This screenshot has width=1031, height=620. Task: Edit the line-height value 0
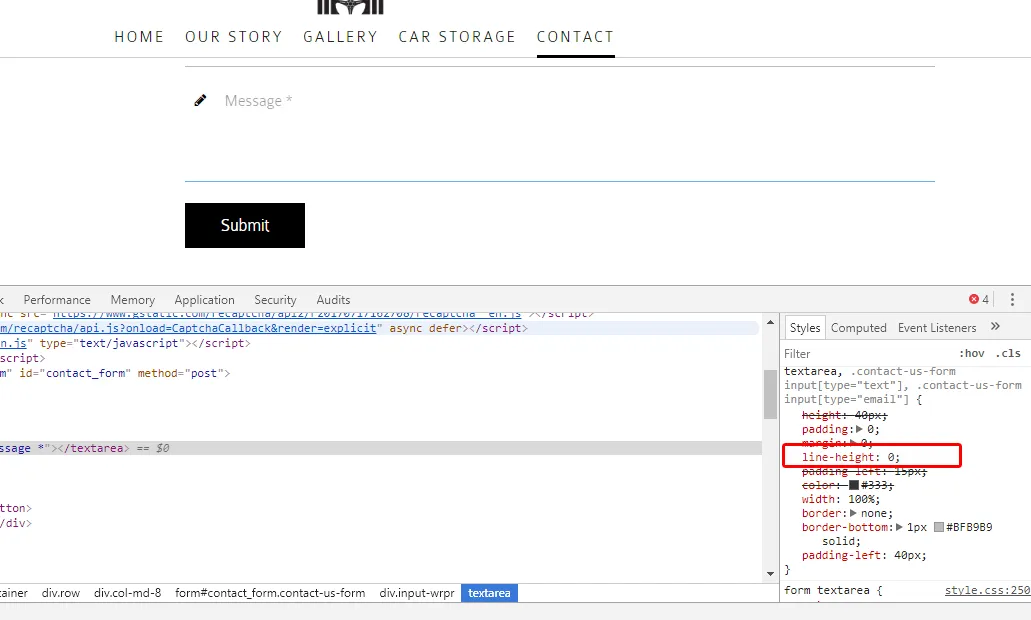click(891, 457)
